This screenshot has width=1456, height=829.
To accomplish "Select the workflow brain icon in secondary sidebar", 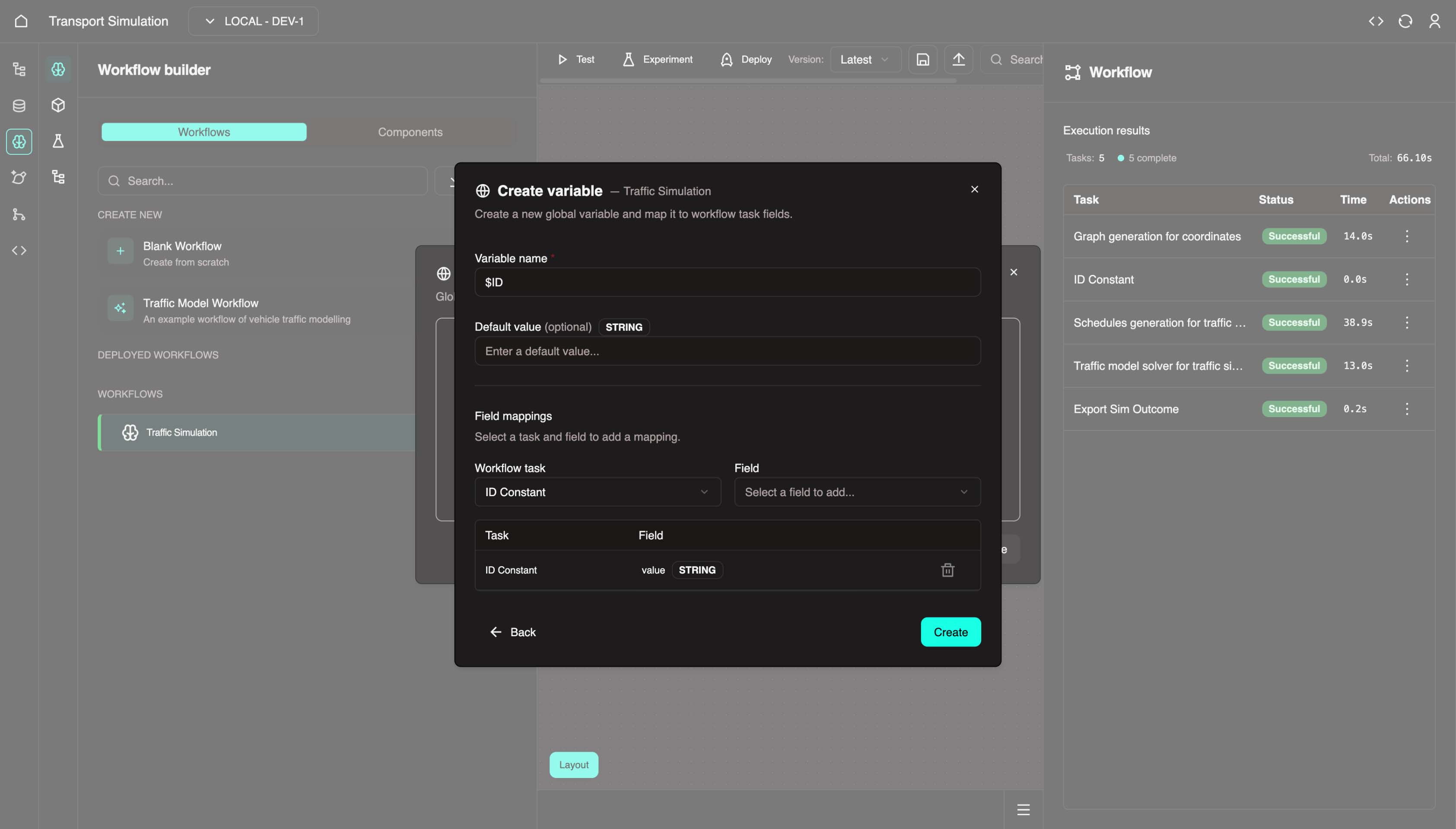I will point(58,70).
